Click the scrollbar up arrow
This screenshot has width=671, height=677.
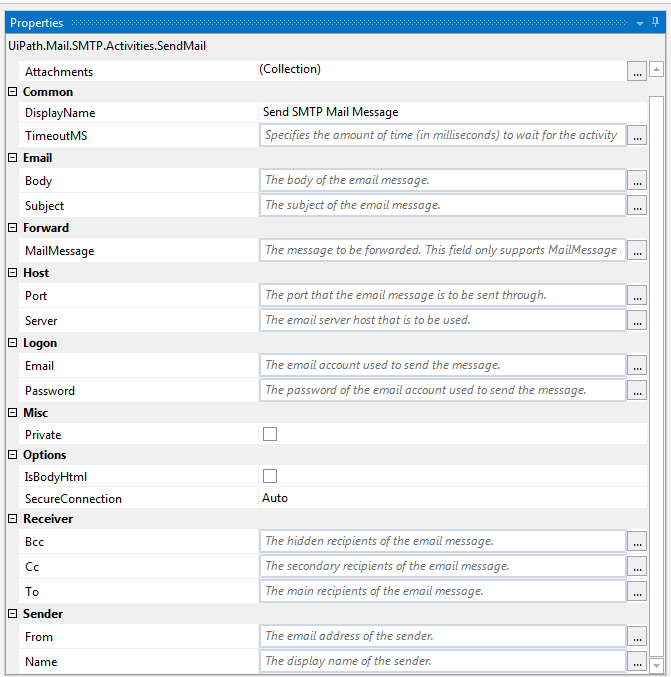point(656,69)
